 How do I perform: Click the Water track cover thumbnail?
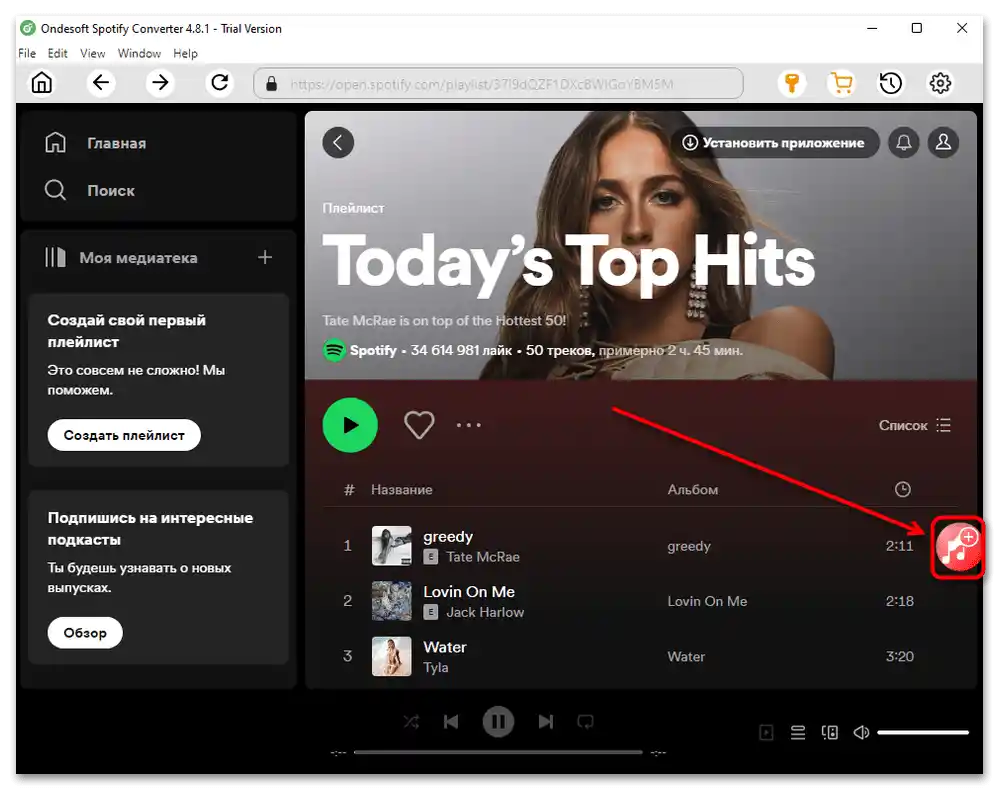(x=392, y=656)
